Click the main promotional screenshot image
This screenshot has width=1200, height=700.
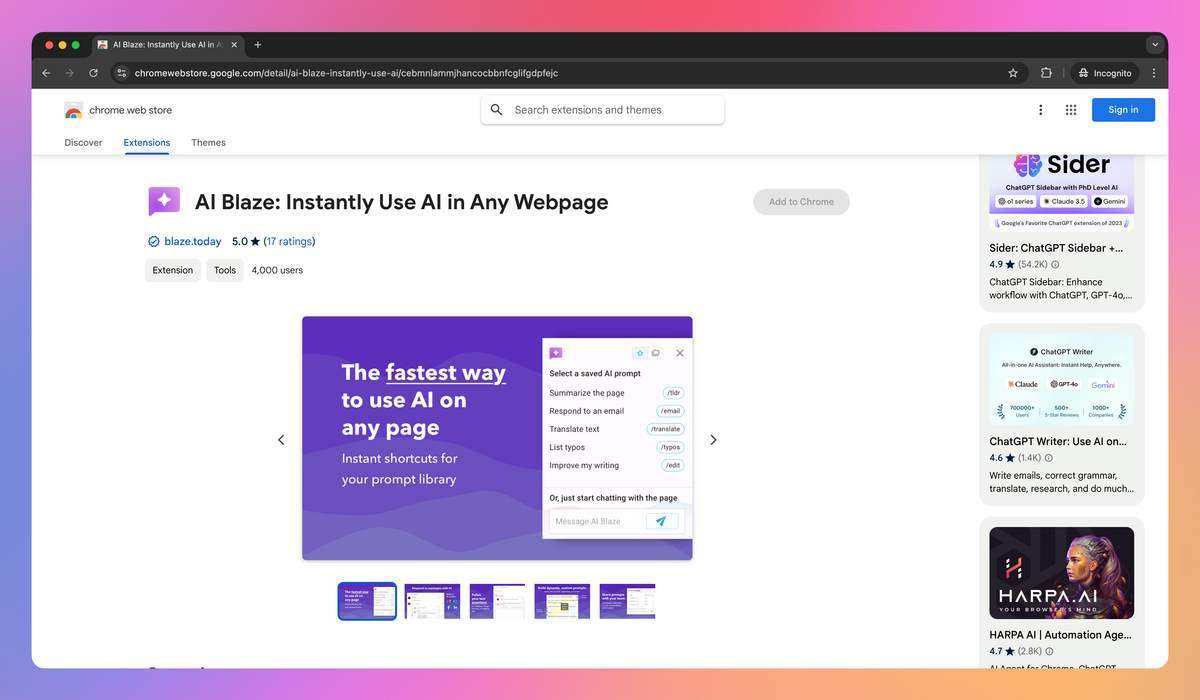click(x=497, y=438)
